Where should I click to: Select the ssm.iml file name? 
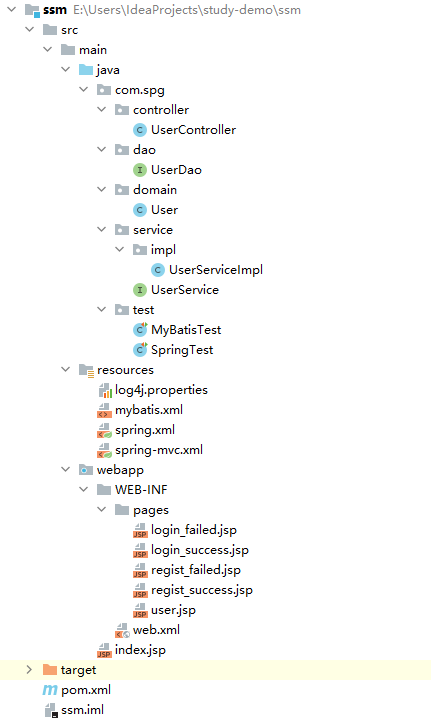click(x=82, y=710)
